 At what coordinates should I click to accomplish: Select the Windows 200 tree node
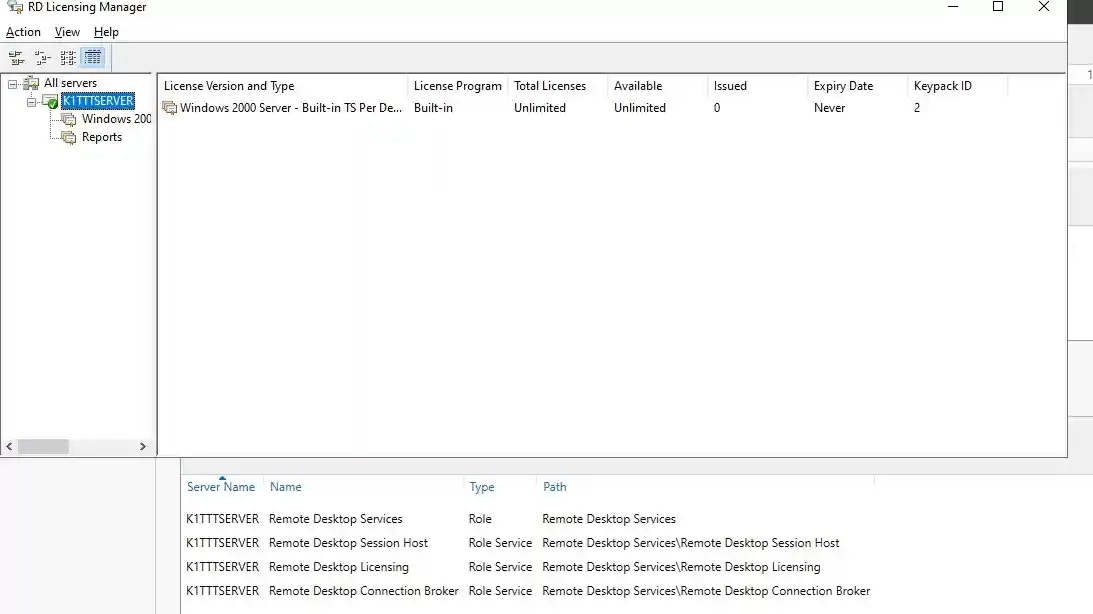116,119
